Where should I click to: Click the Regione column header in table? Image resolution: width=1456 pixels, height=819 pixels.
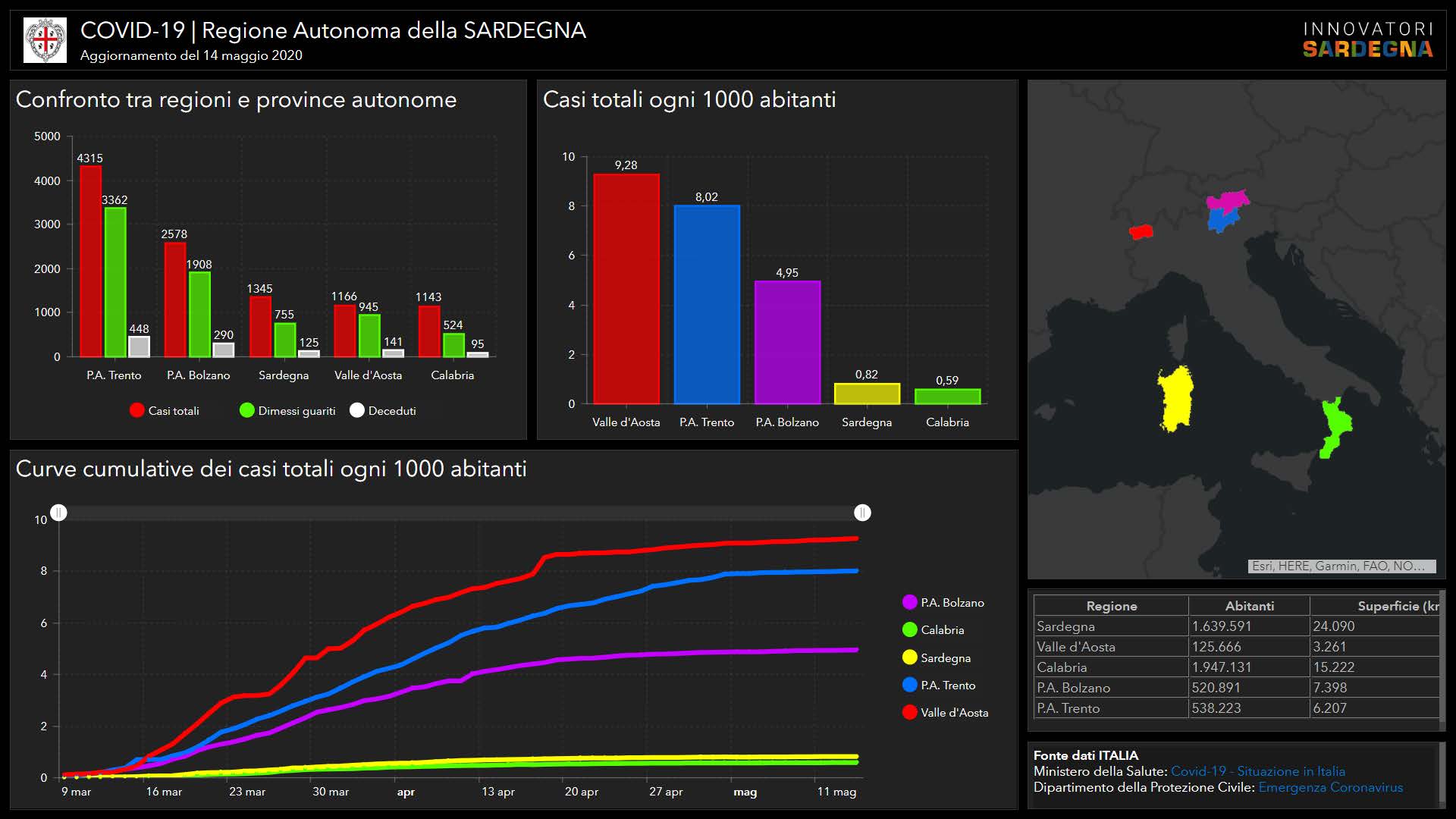point(1111,606)
